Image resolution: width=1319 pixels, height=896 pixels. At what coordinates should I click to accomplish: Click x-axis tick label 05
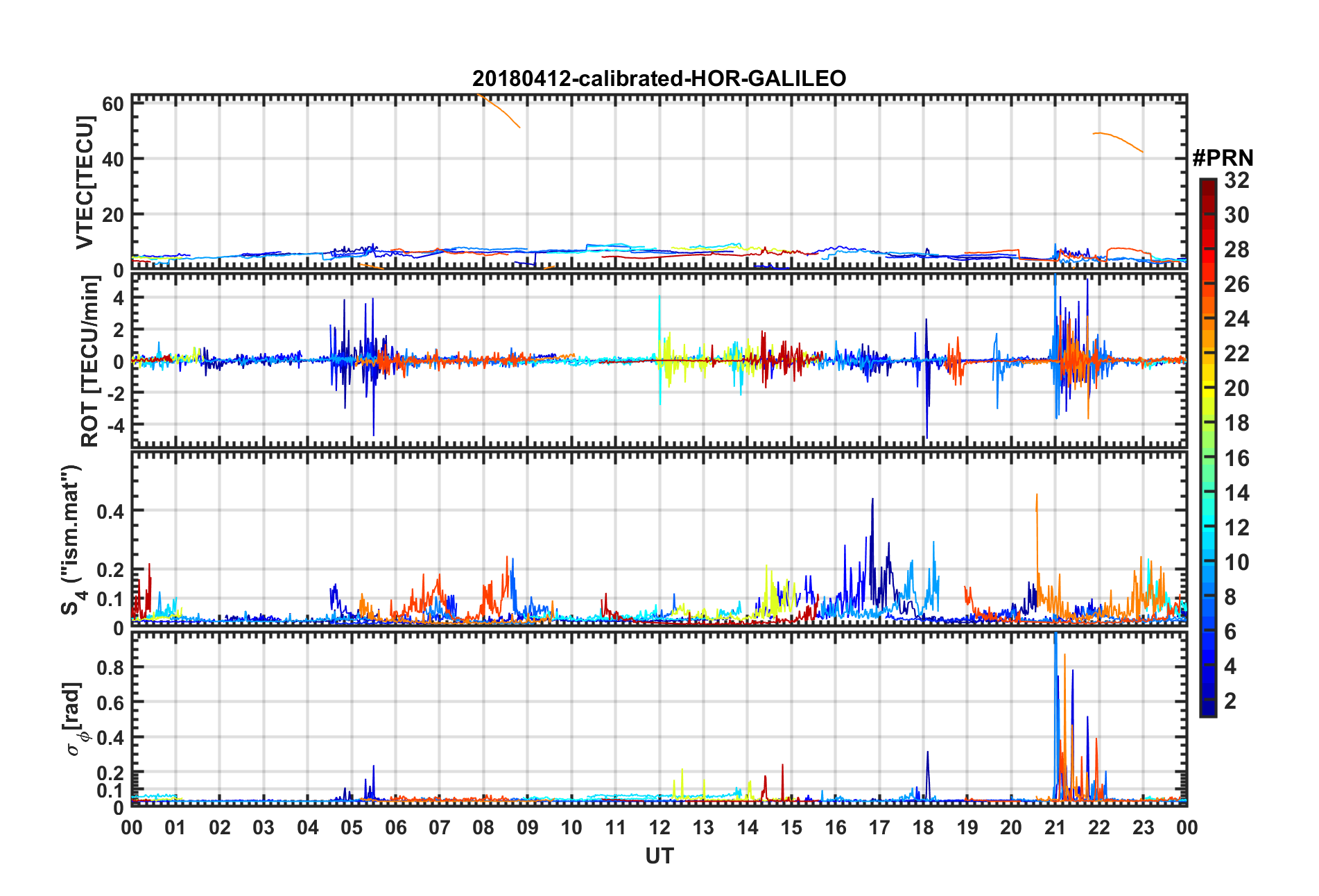352,827
